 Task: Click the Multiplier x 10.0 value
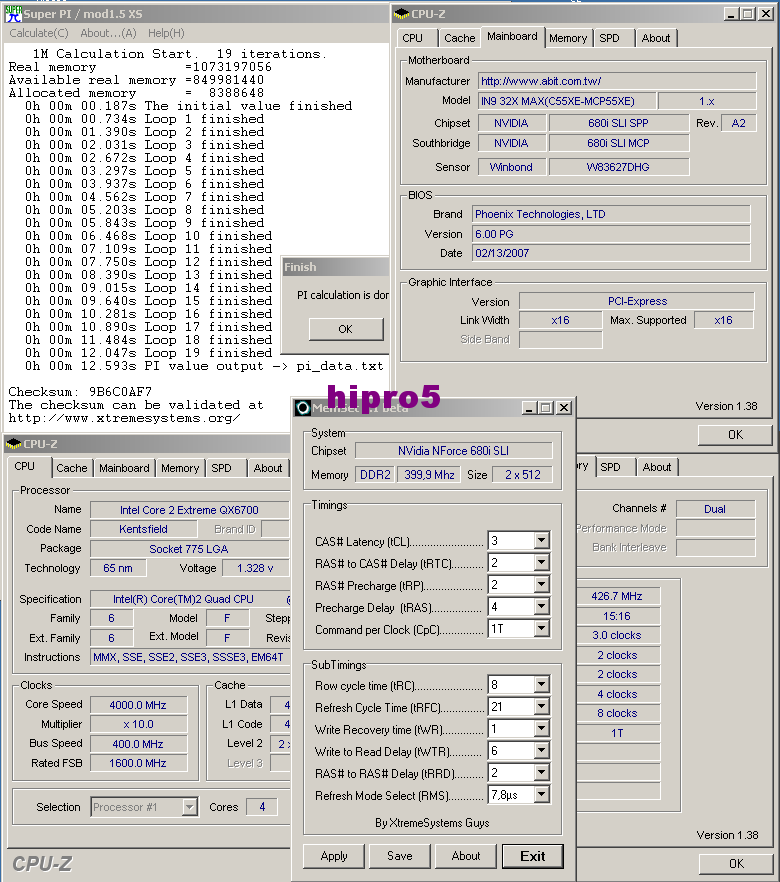tap(138, 724)
